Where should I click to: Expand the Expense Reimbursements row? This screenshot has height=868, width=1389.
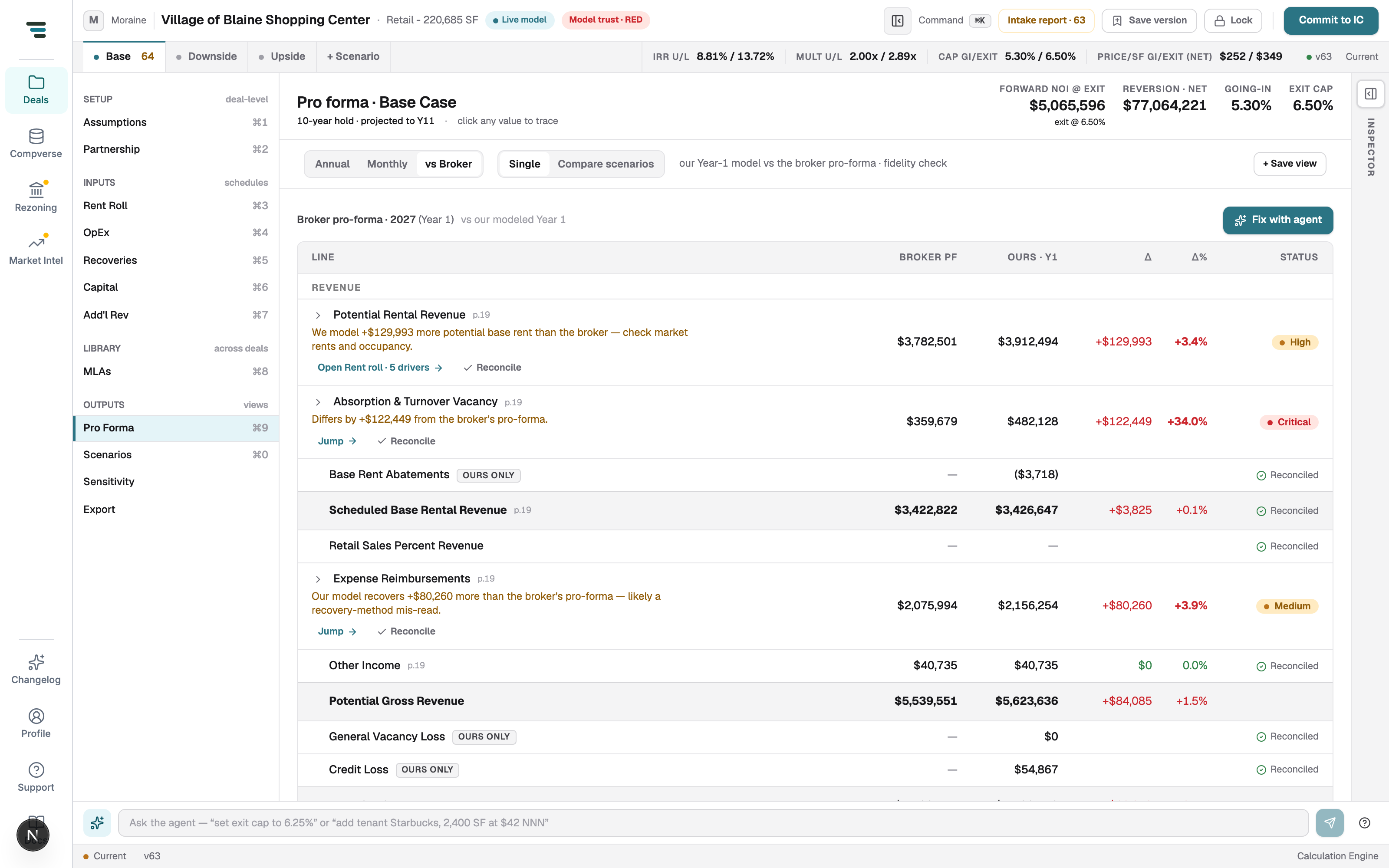(x=318, y=579)
